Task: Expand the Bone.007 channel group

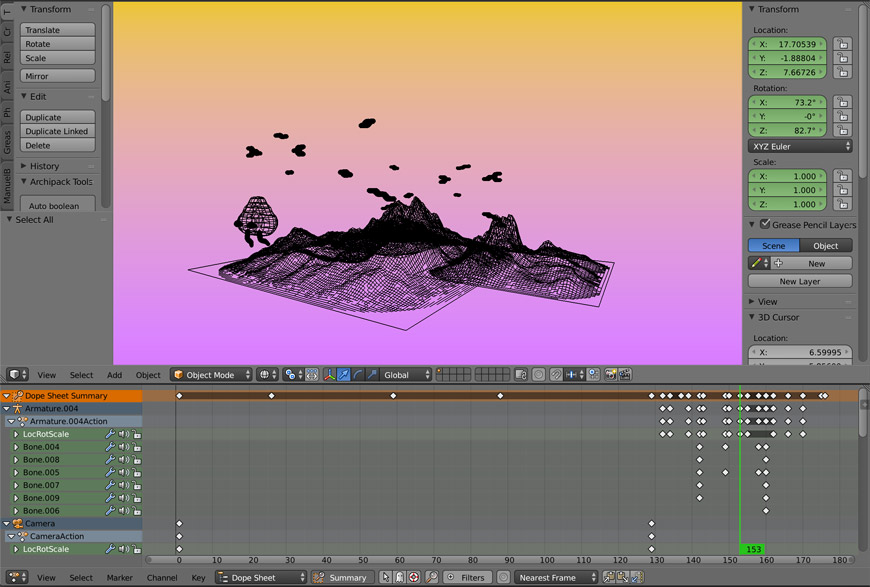Action: coord(16,486)
